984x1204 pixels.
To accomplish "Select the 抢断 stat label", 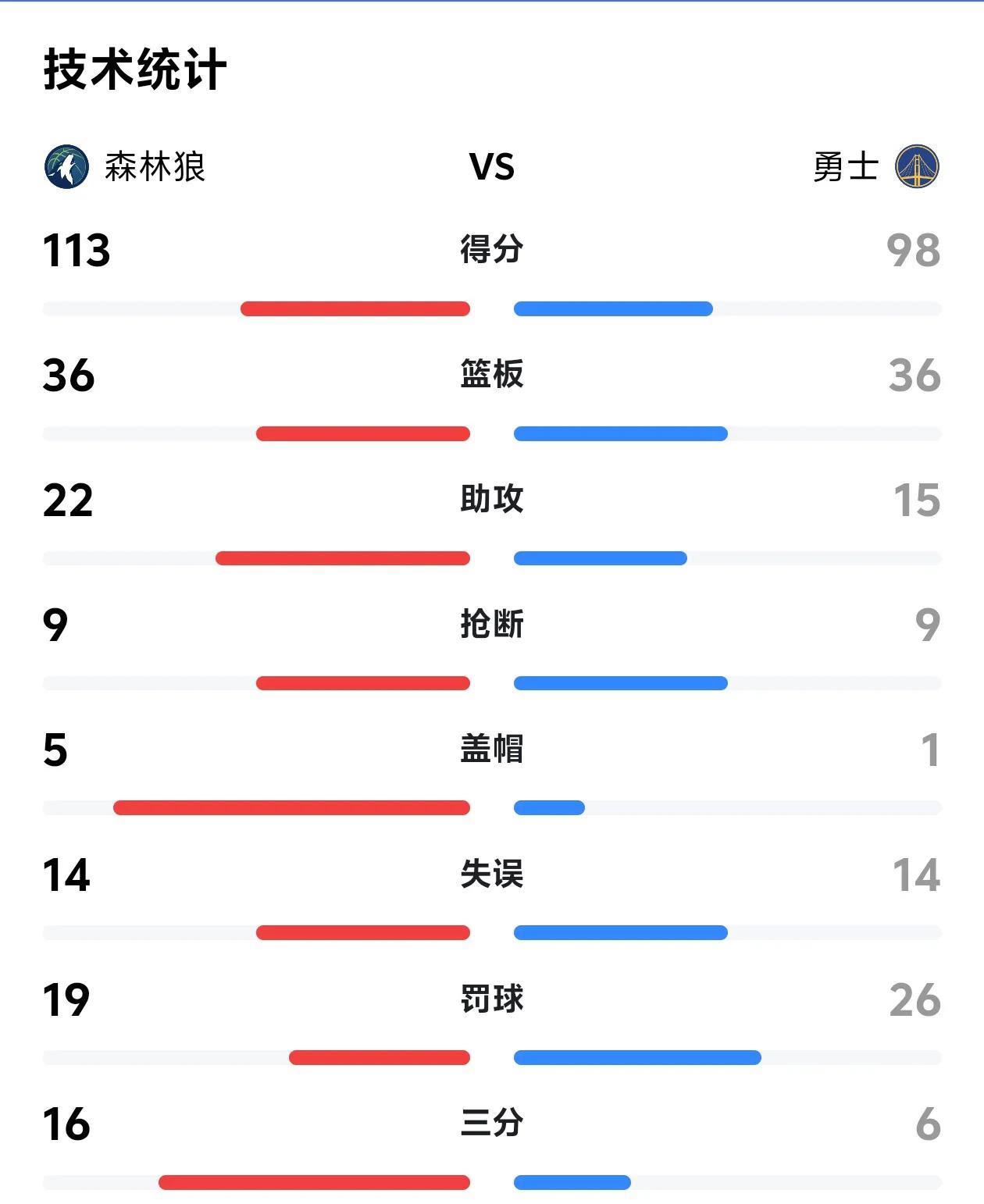I will tap(492, 624).
